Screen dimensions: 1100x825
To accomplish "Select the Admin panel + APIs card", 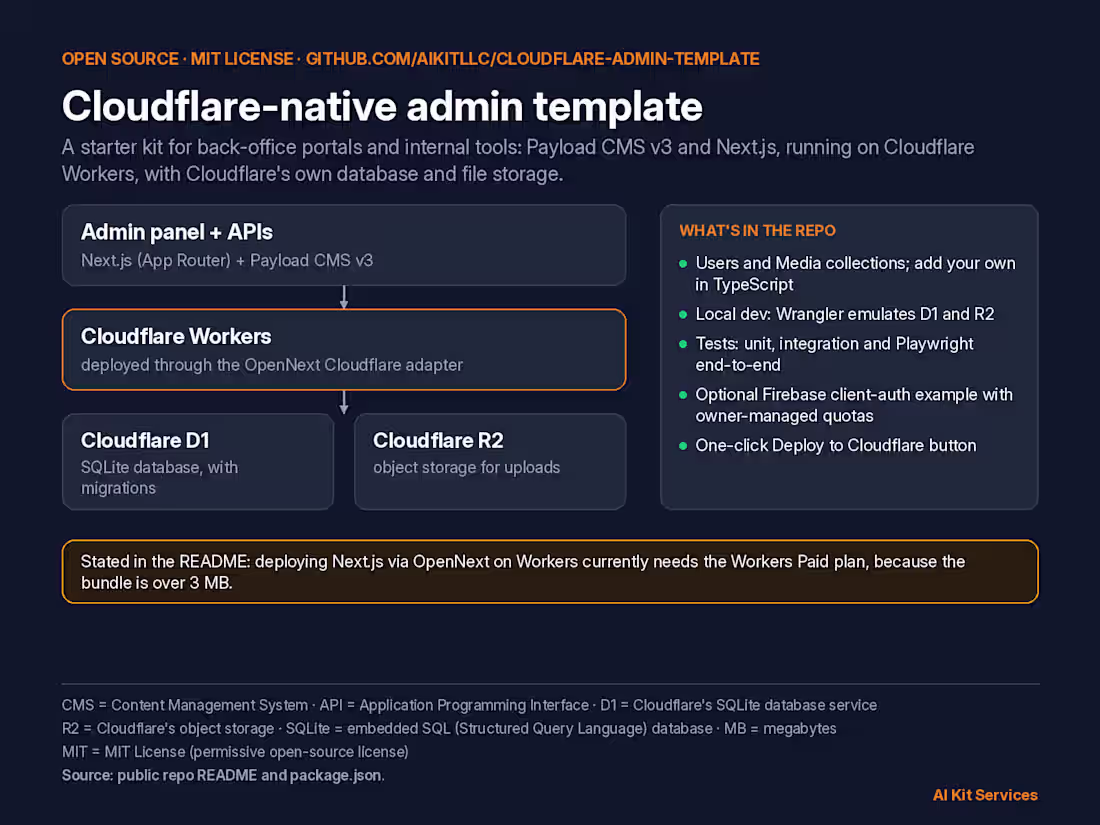I will click(344, 245).
